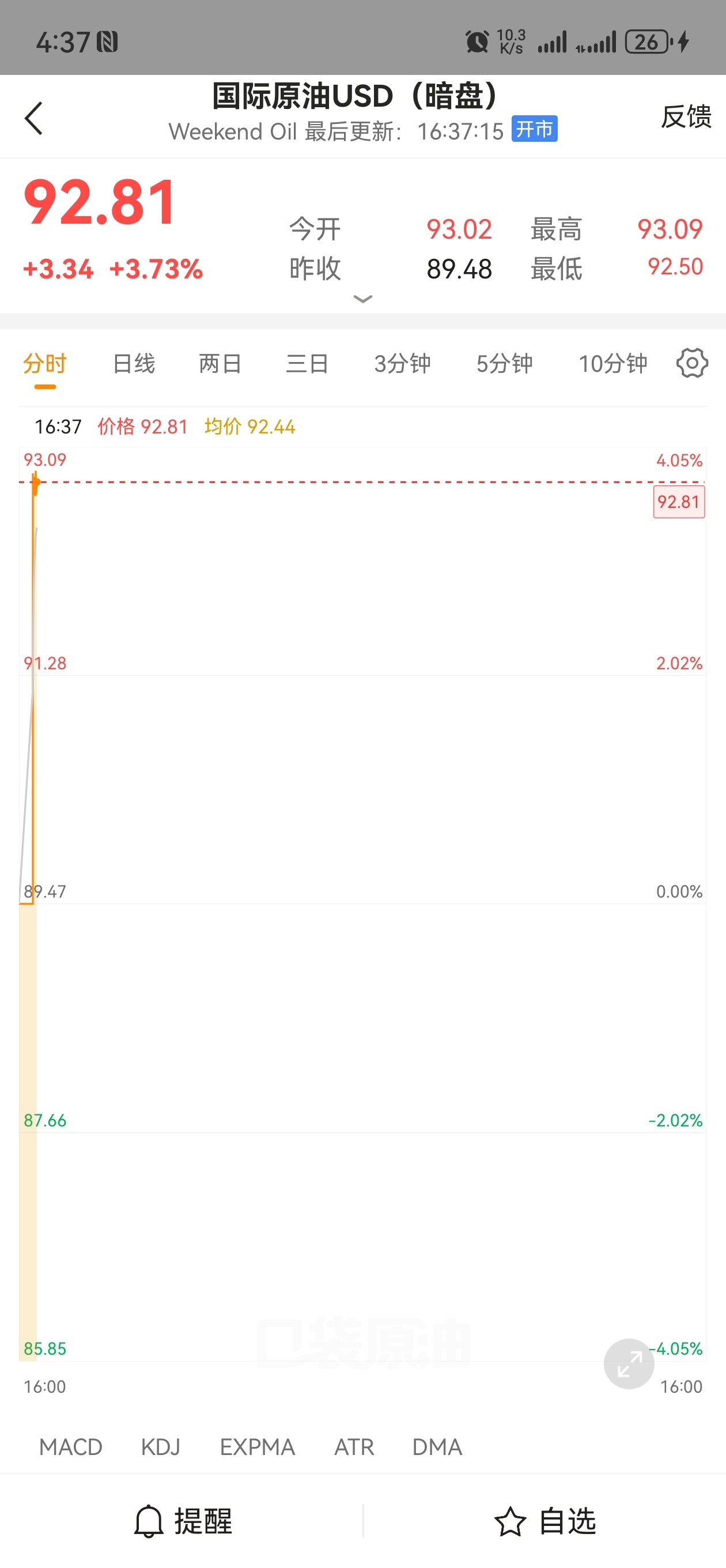Toggle the KDJ indicator
Viewport: 726px width, 1568px height.
point(161,1447)
